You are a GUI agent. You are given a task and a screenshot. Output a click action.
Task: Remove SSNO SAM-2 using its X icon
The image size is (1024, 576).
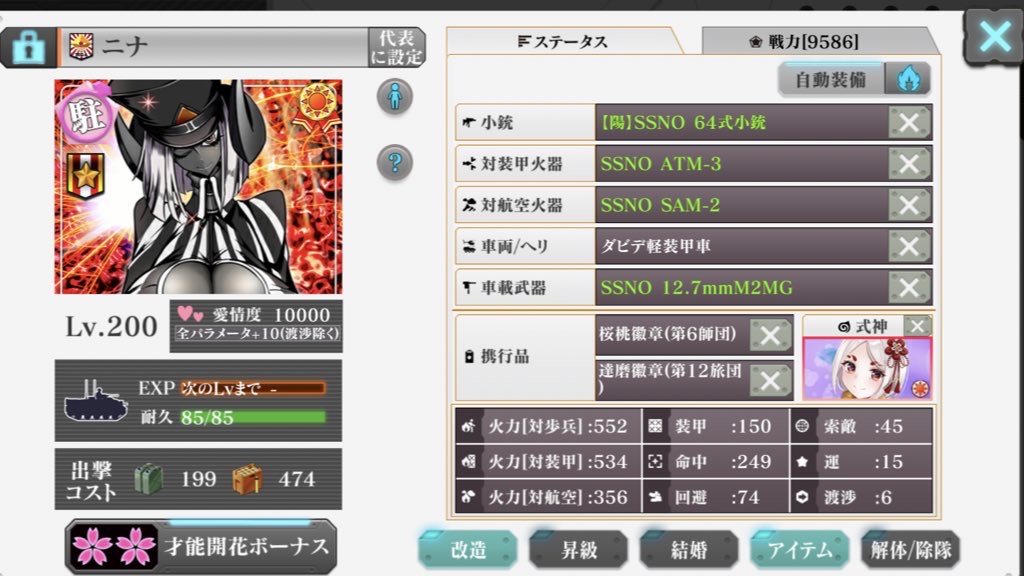click(x=908, y=205)
